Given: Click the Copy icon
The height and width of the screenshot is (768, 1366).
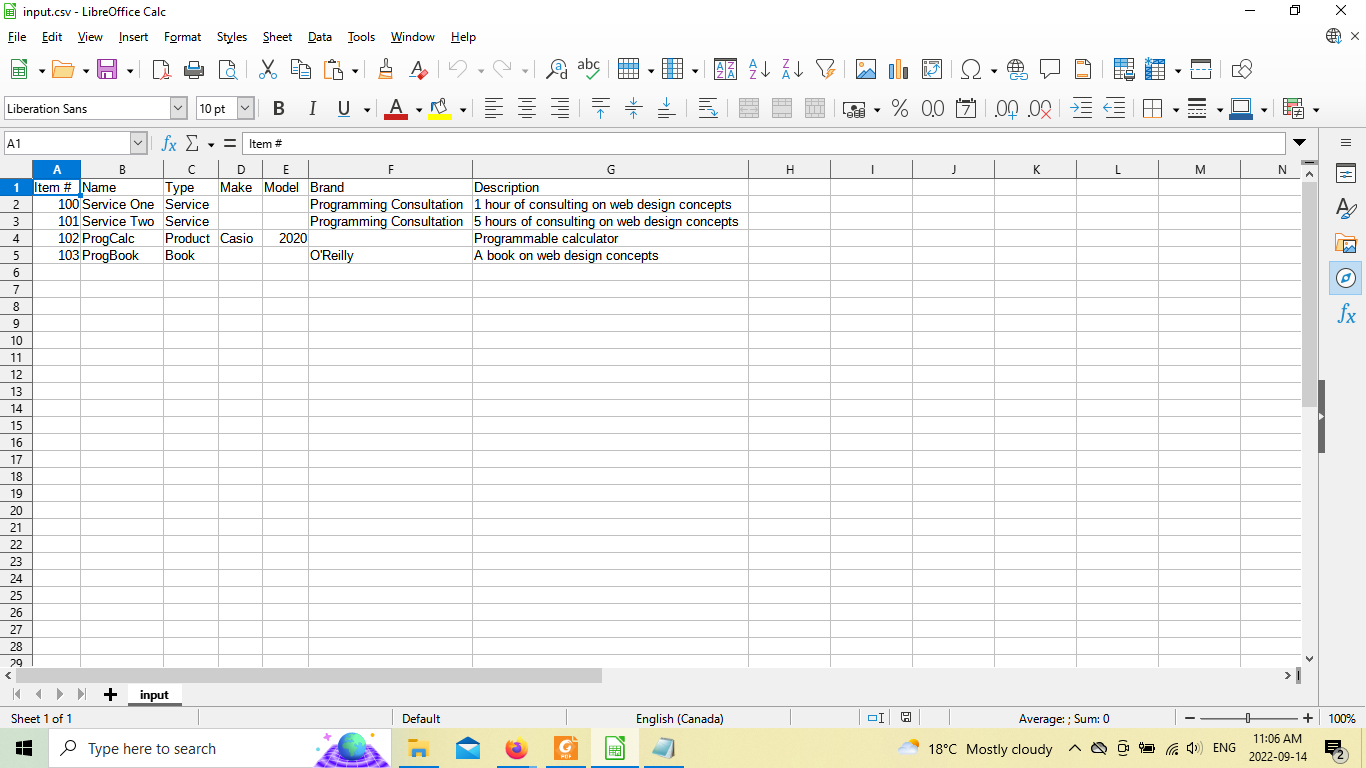Looking at the screenshot, I should 300,69.
